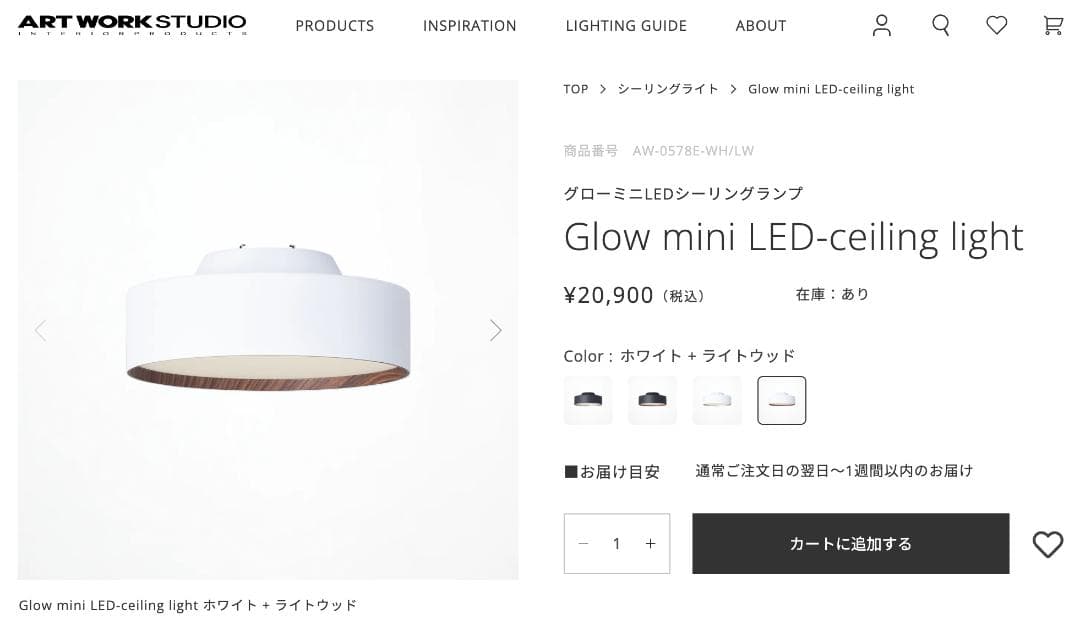
Task: Open シーリングライト breadcrumb category link
Action: (668, 88)
